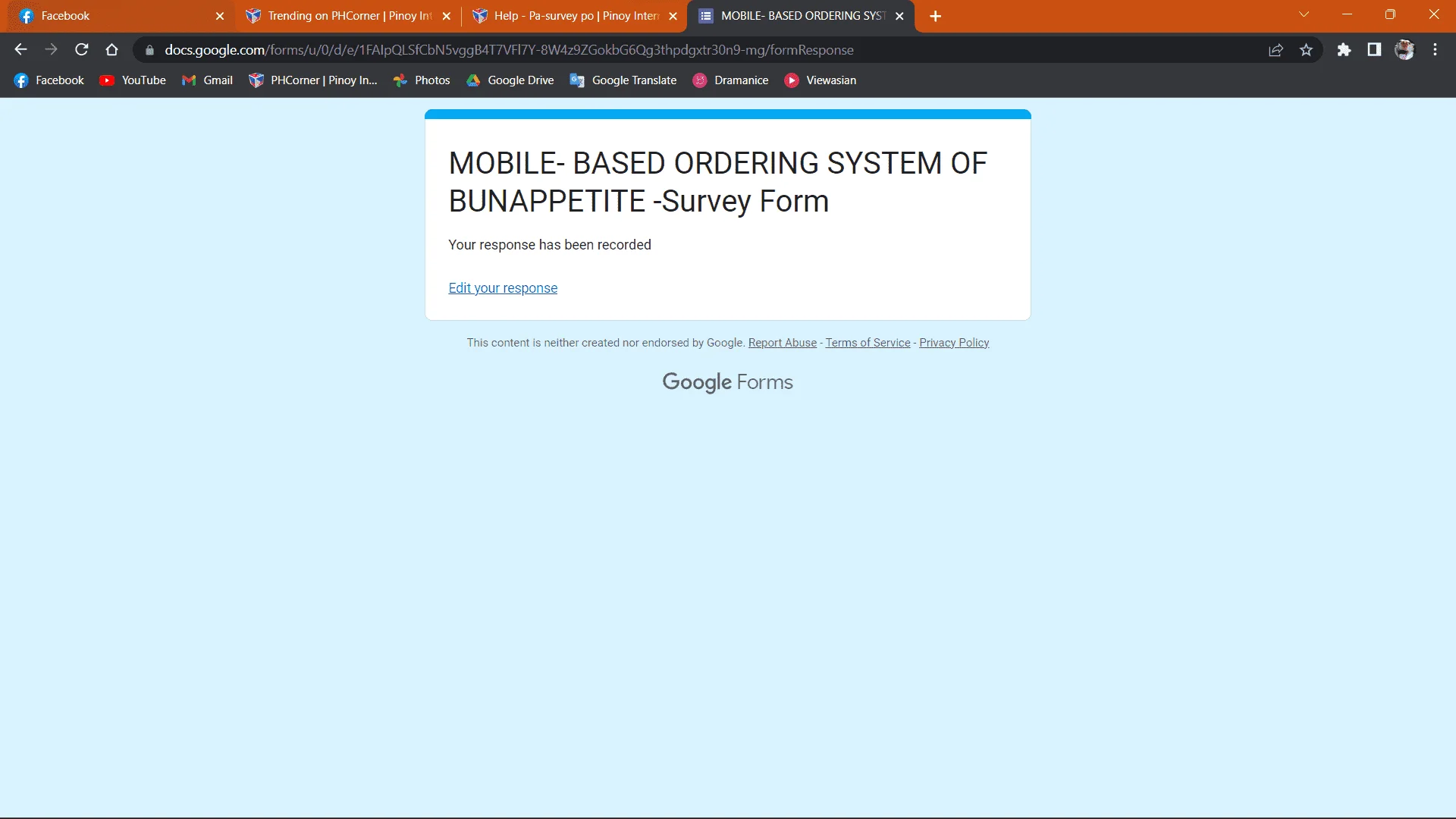Open the Extensions puzzle menu

tap(1344, 50)
